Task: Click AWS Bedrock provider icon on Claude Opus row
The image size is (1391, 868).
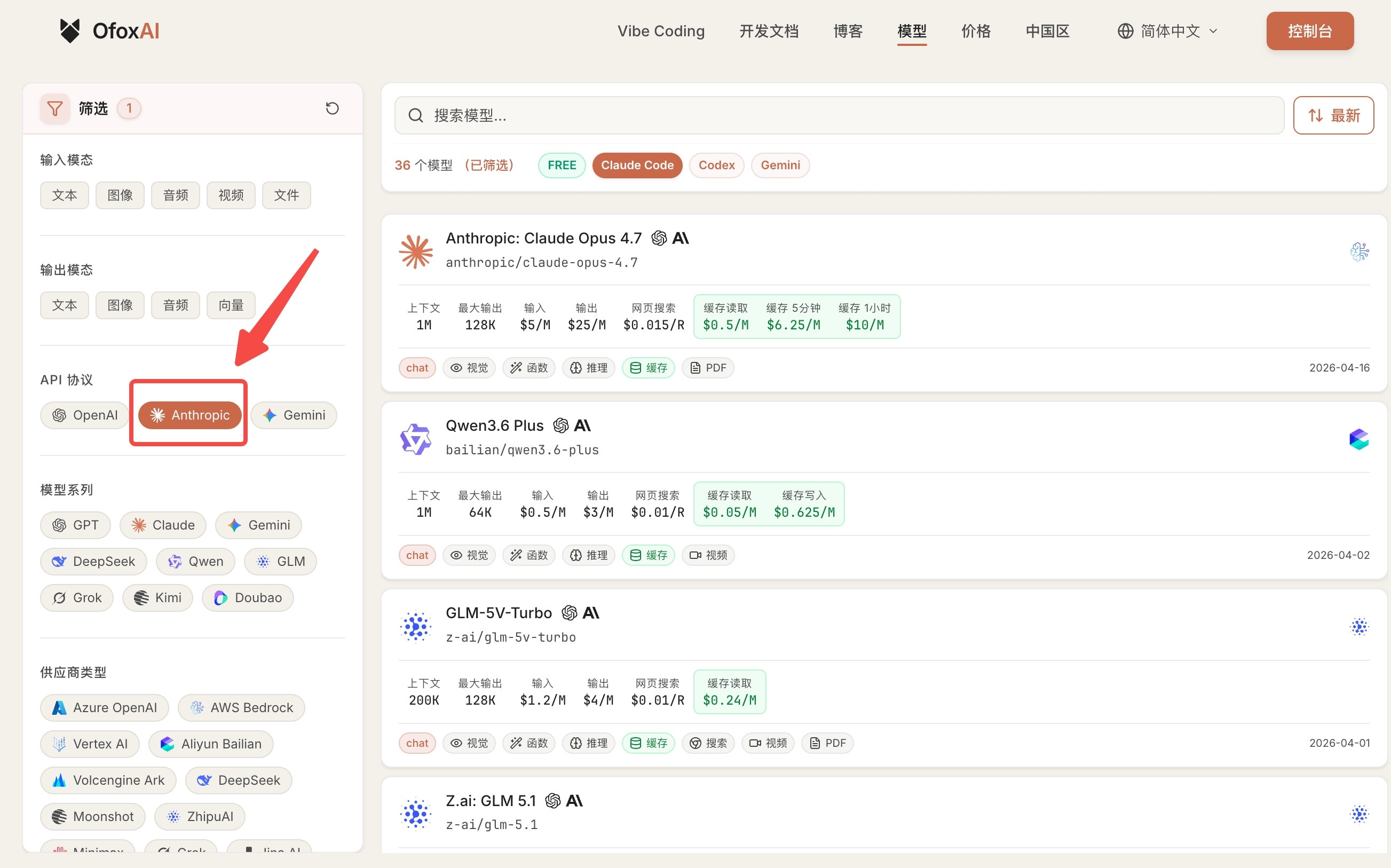Action: click(1360, 251)
